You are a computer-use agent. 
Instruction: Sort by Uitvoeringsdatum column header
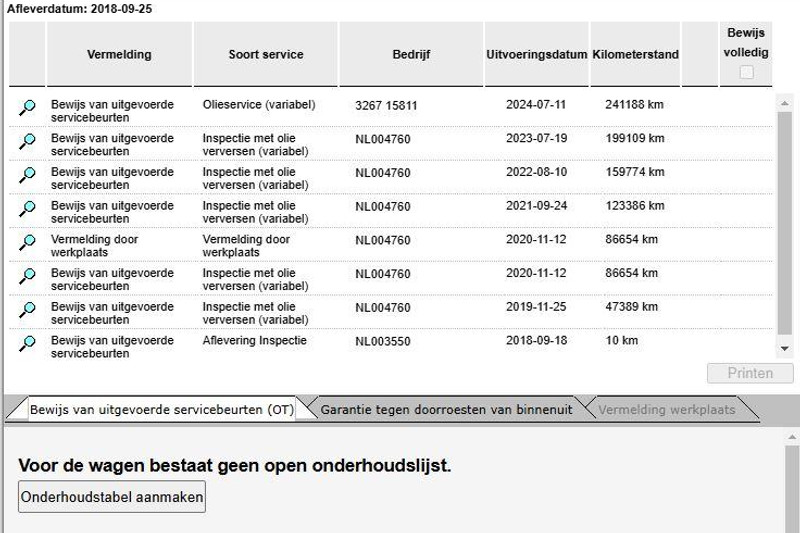536,55
